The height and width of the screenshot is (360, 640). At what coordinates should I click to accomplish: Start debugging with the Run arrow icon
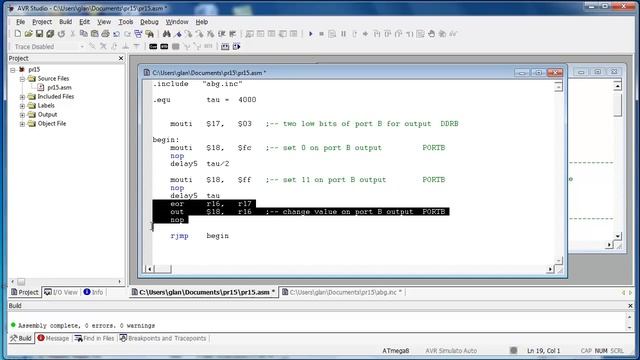coord(311,34)
